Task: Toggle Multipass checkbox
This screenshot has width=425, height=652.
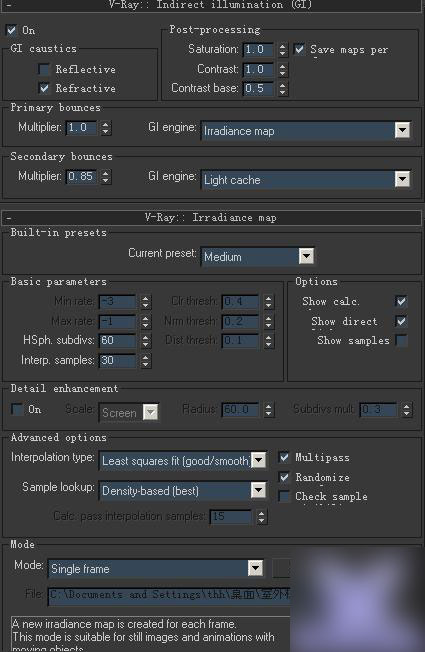Action: [x=284, y=457]
